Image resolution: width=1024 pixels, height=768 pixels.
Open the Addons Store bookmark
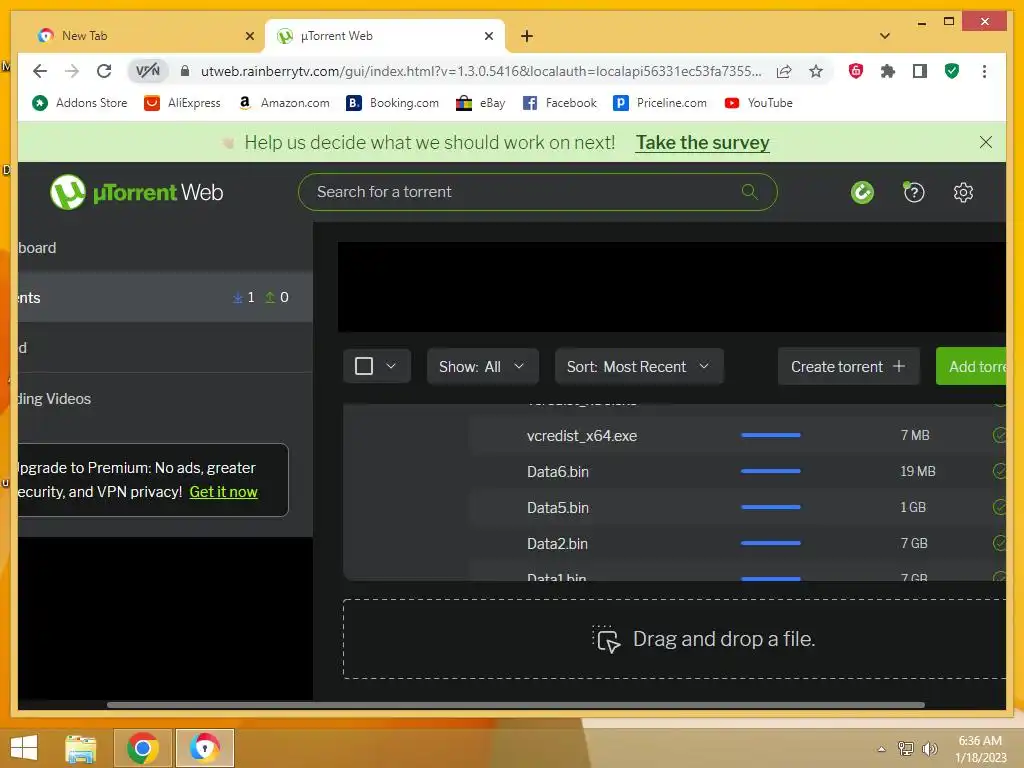(x=80, y=103)
